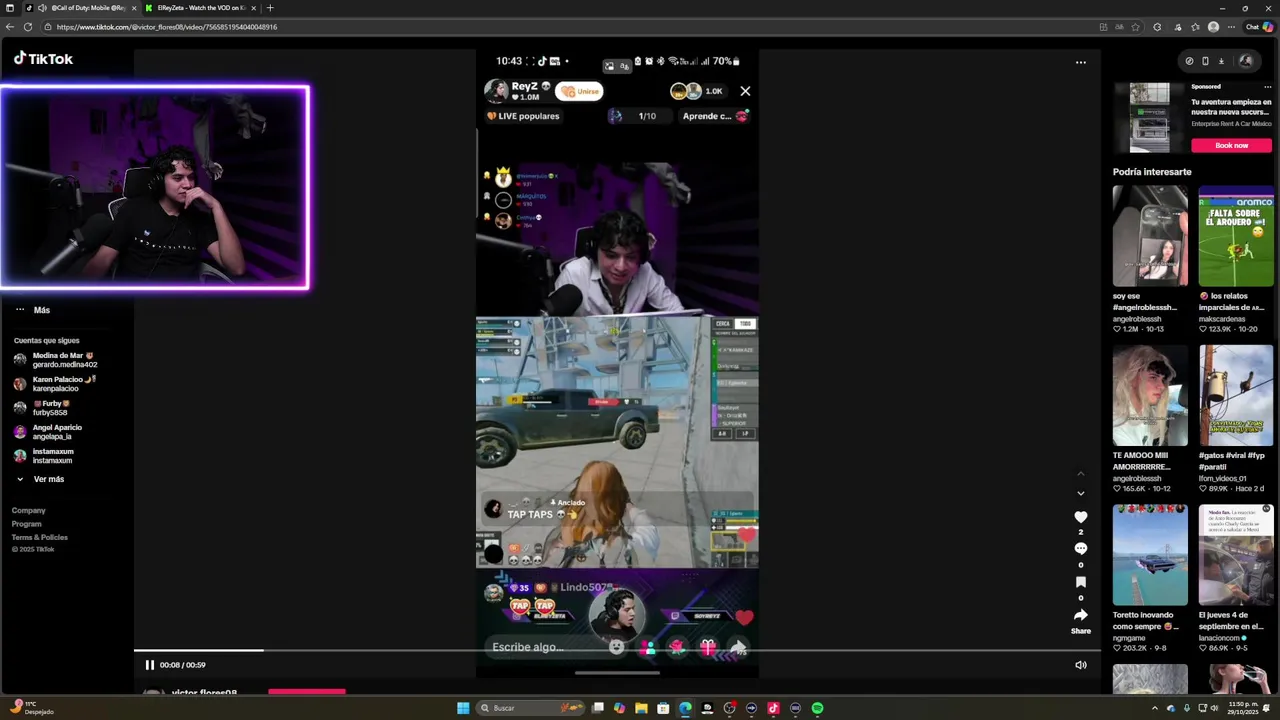Open the Company footer link

[29, 511]
